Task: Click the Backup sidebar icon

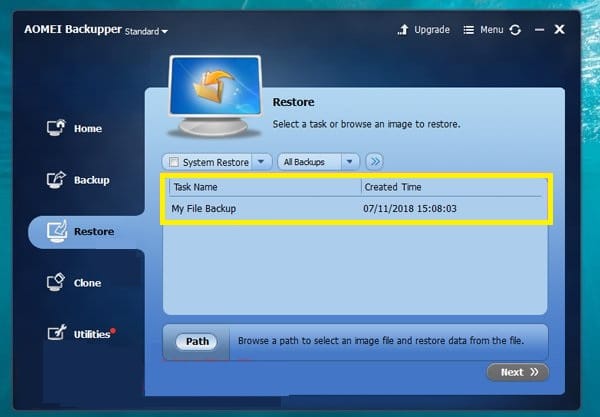Action: pos(56,179)
